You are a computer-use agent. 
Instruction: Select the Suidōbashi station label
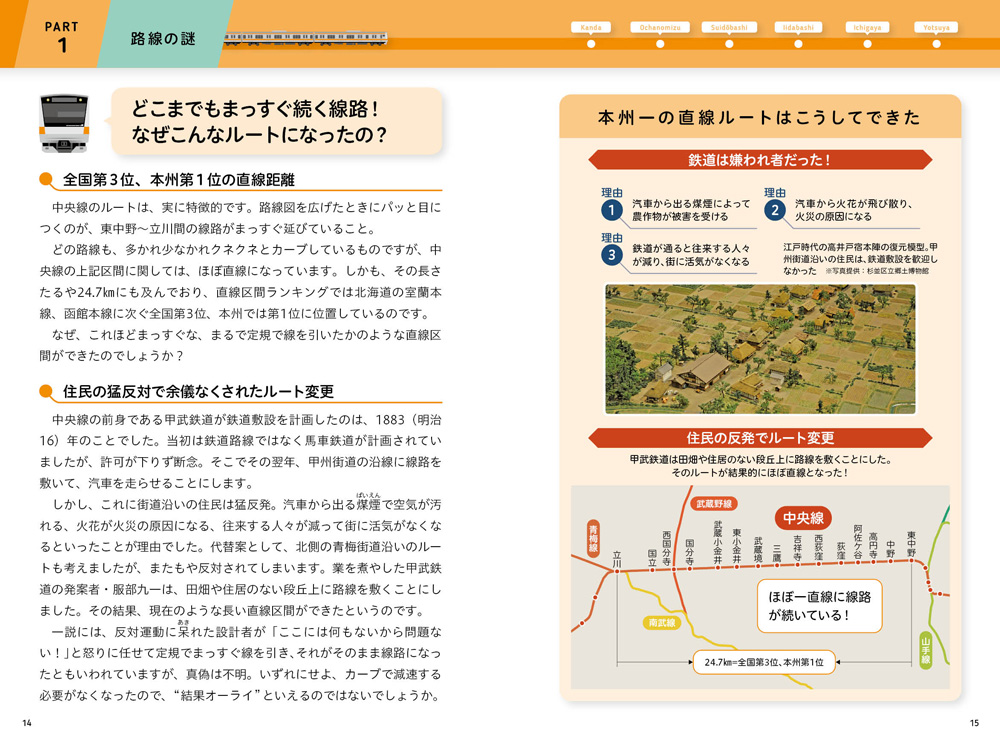click(x=729, y=27)
